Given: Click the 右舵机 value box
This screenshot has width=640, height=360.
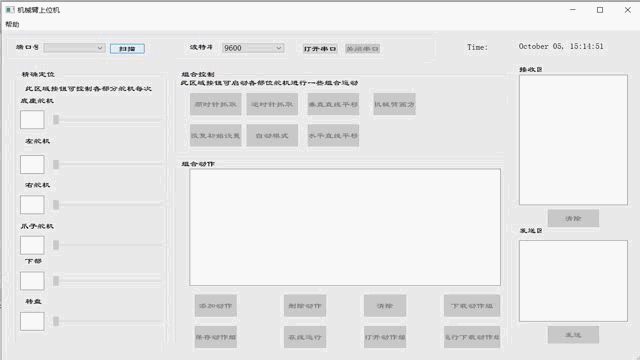Looking at the screenshot, I should pos(32,204).
